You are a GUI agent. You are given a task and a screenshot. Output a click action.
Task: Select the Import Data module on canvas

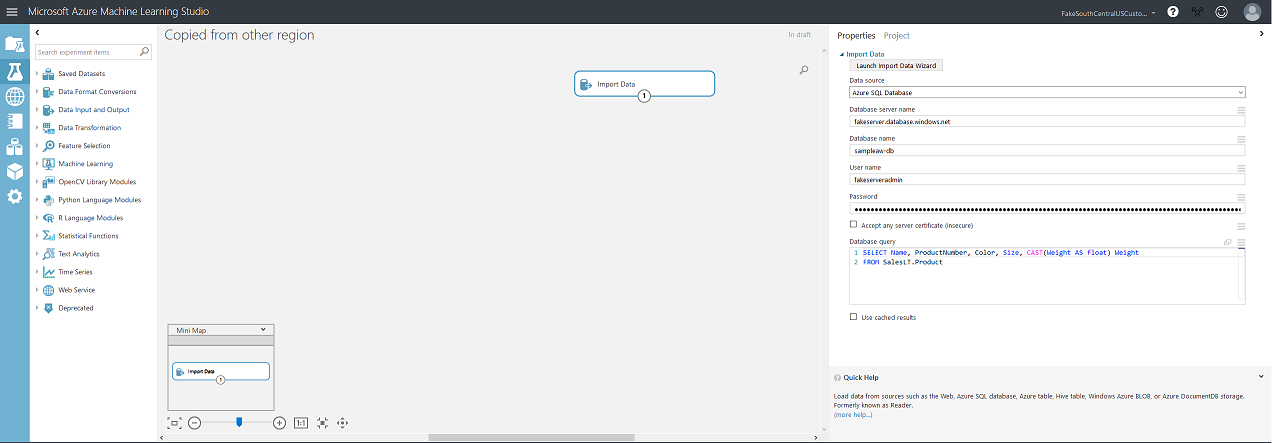click(x=645, y=84)
